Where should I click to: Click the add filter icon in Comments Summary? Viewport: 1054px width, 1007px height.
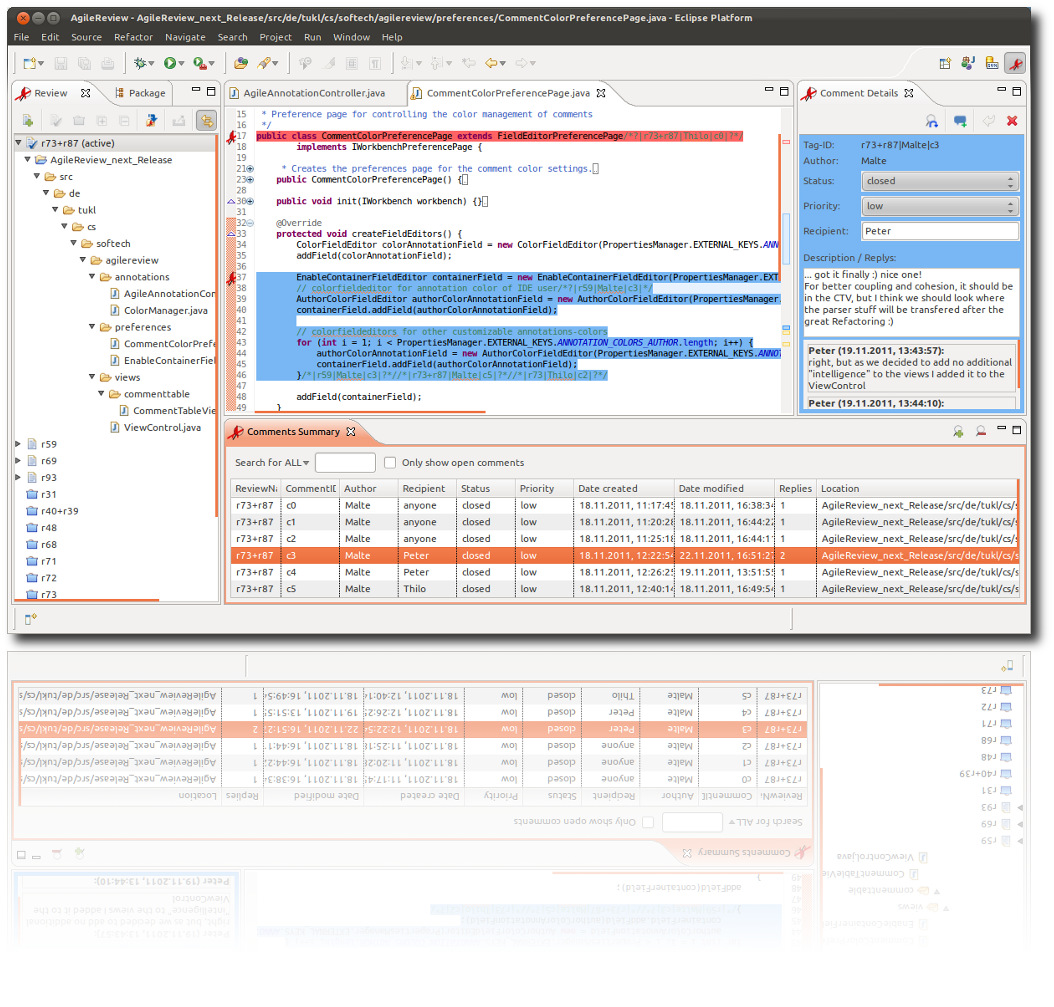[x=958, y=433]
